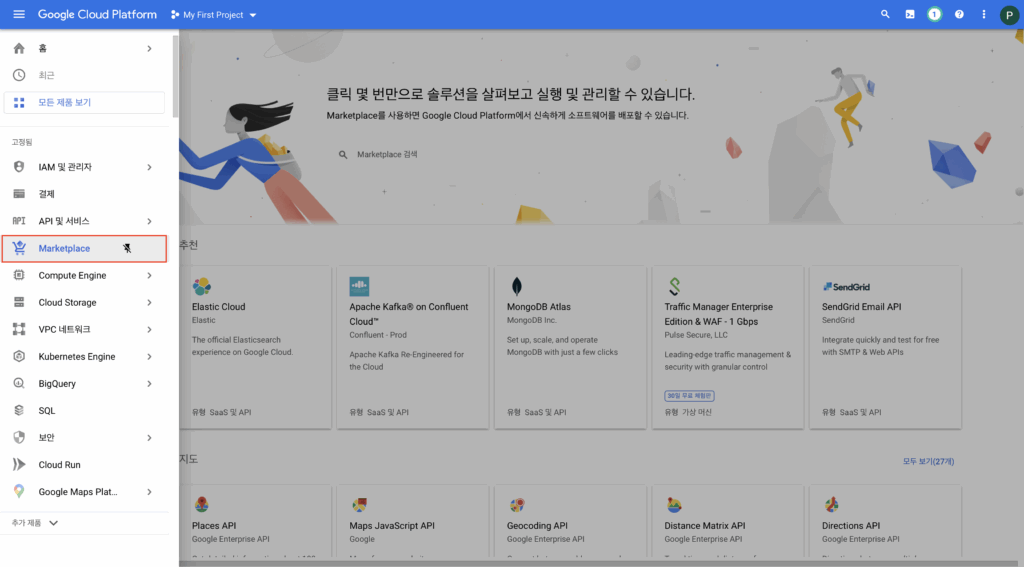The width and height of the screenshot is (1024, 567).
Task: Expand the BigQuery submenu chevron
Action: pos(150,383)
